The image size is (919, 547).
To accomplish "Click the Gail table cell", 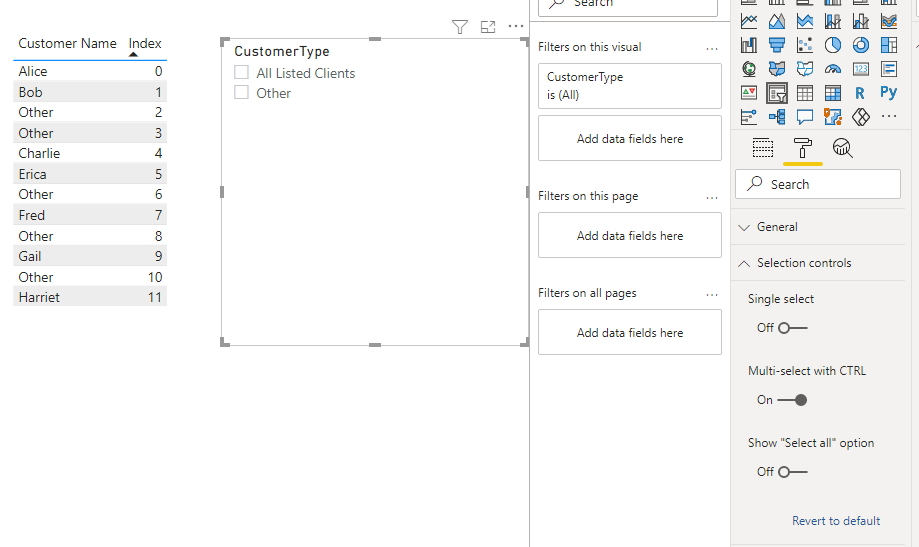I will coord(30,256).
